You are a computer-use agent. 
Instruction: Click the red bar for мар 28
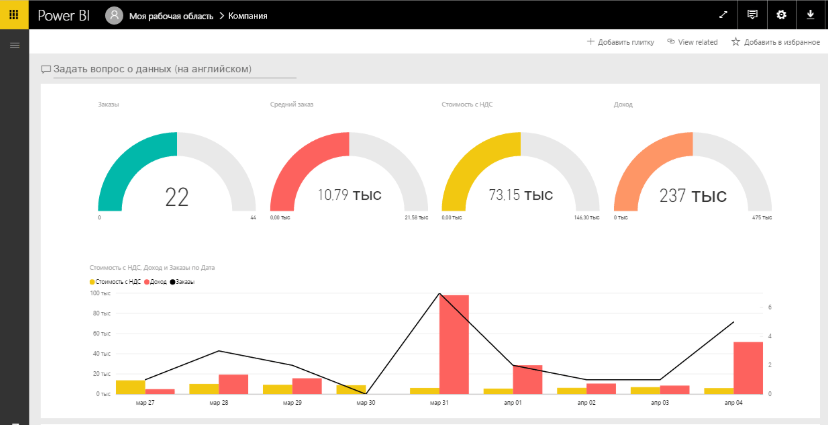(233, 384)
